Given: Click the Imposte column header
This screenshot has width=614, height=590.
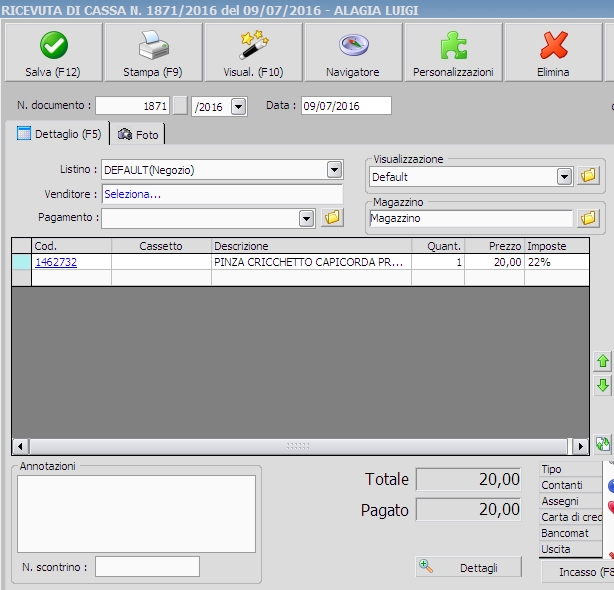Looking at the screenshot, I should click(x=557, y=246).
